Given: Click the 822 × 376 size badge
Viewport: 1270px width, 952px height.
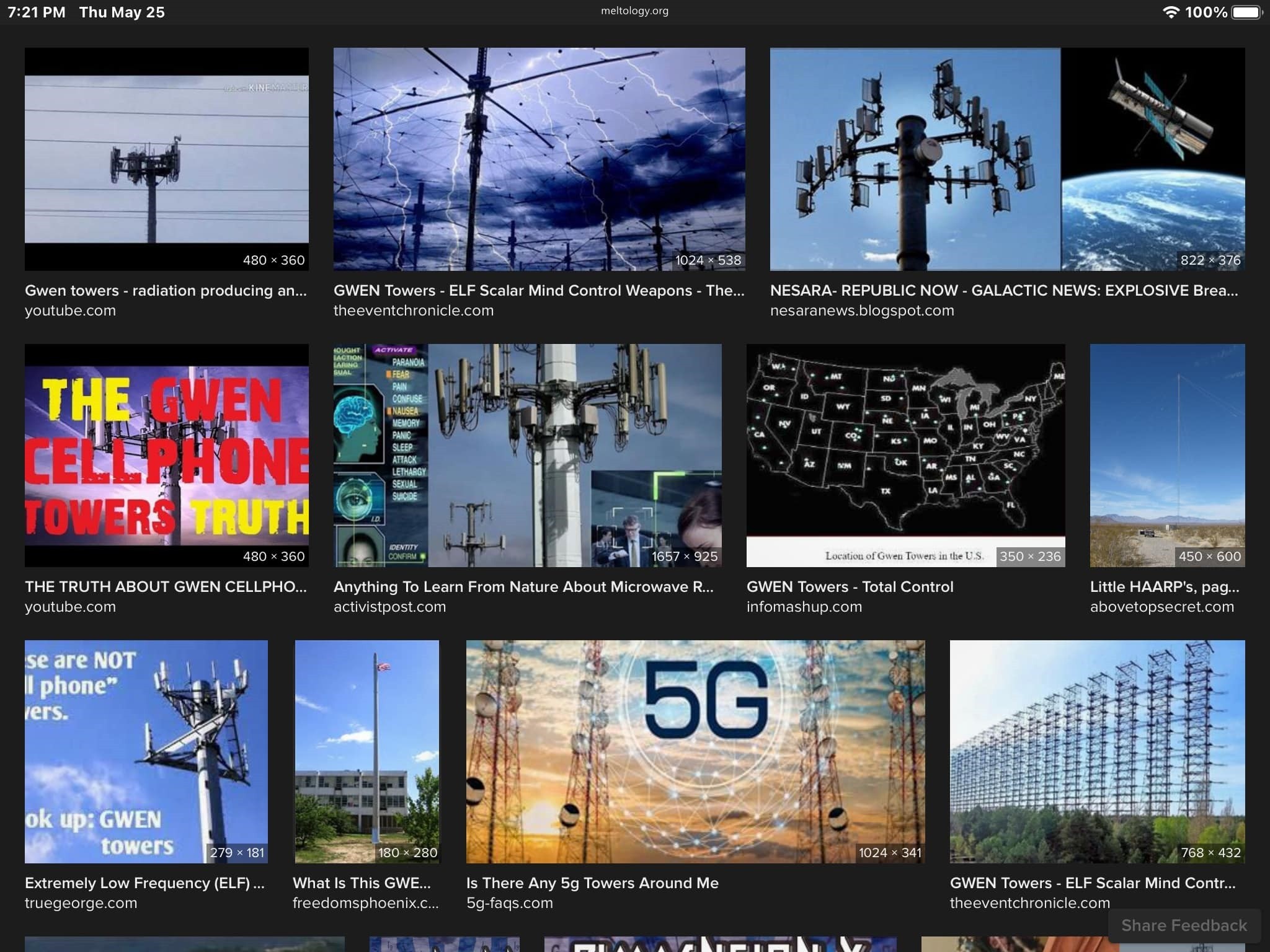Looking at the screenshot, I should click(x=1210, y=260).
